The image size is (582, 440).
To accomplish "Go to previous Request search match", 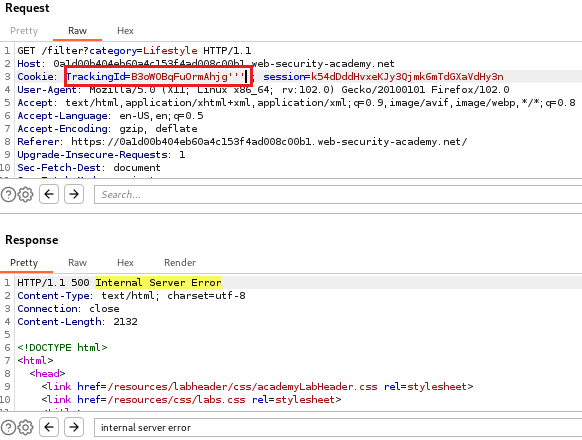I will [x=49, y=194].
